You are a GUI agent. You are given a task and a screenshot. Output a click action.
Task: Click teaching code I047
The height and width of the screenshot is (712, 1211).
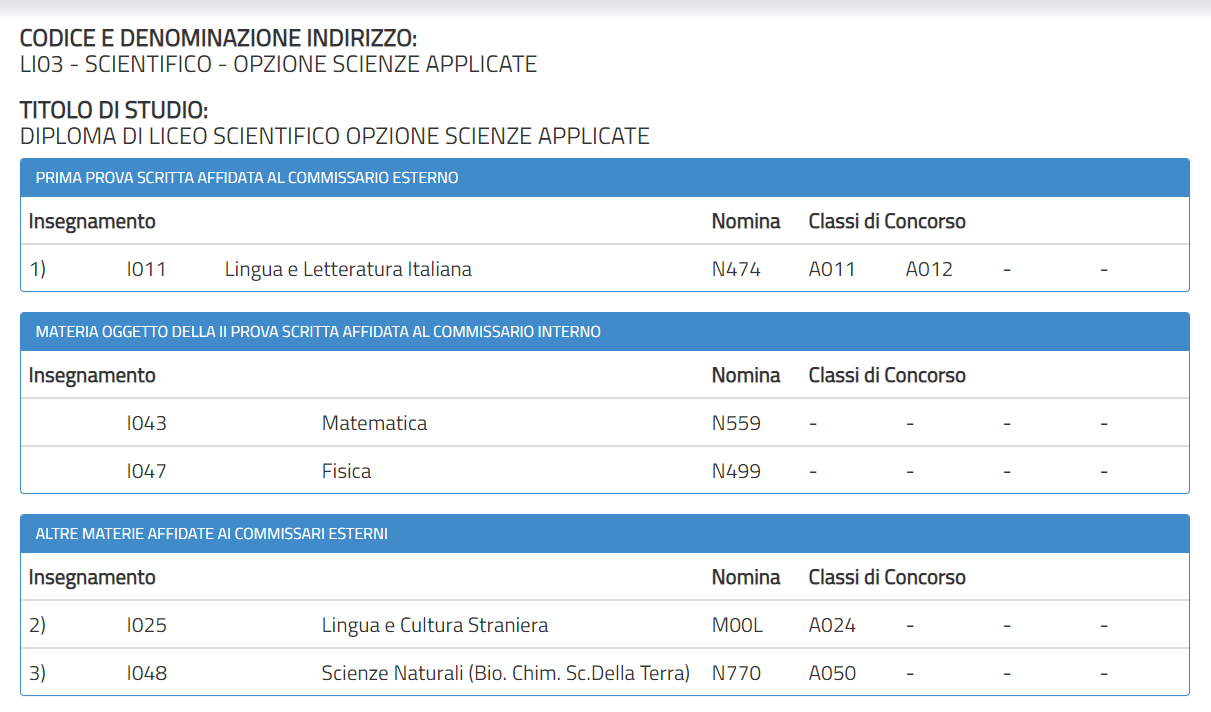(x=146, y=471)
